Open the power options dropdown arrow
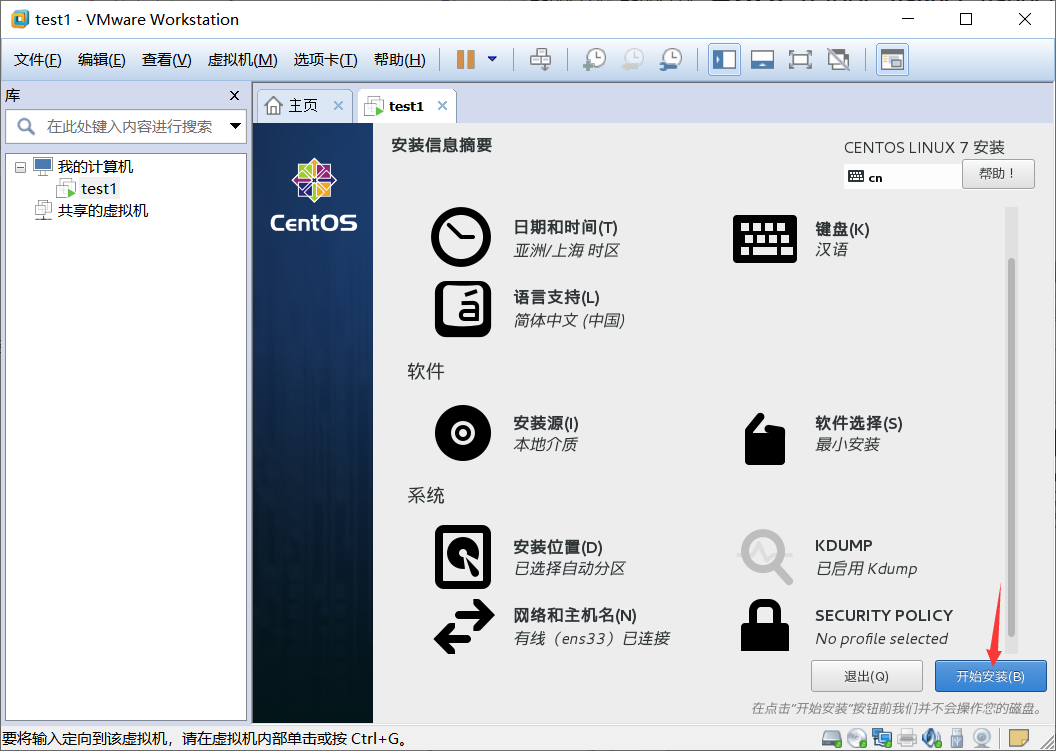This screenshot has width=1056, height=751. 492,59
